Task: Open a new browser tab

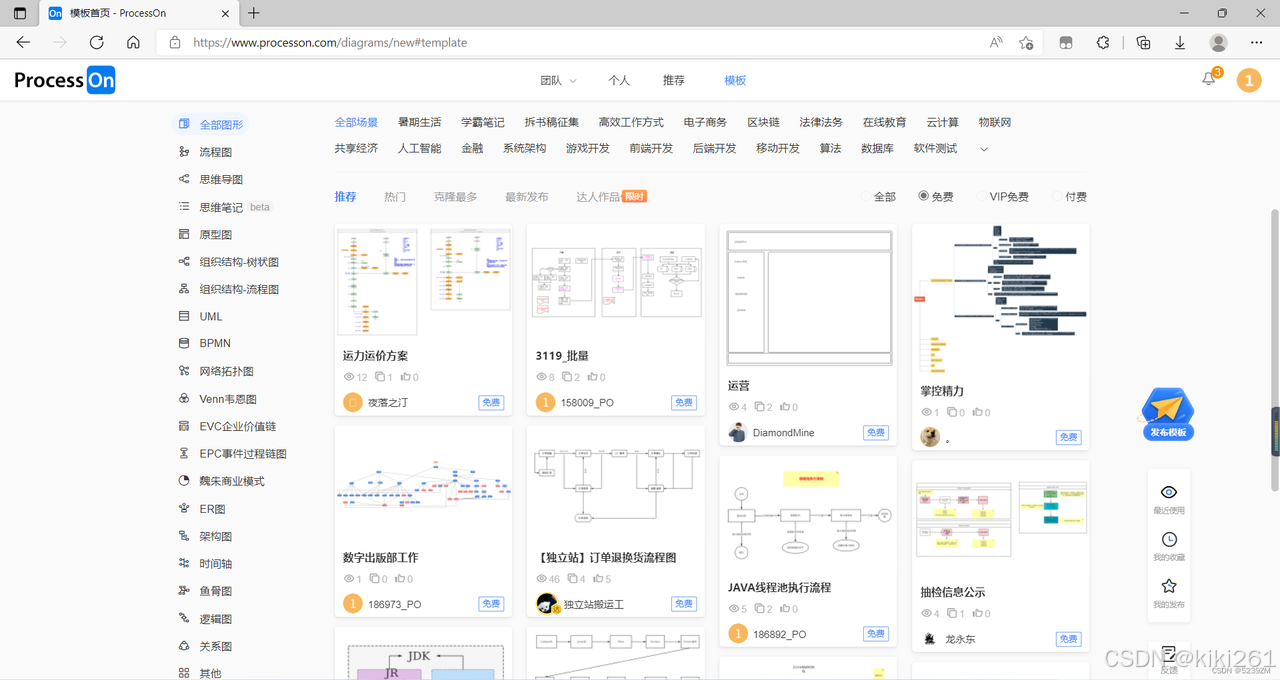Action: tap(254, 13)
